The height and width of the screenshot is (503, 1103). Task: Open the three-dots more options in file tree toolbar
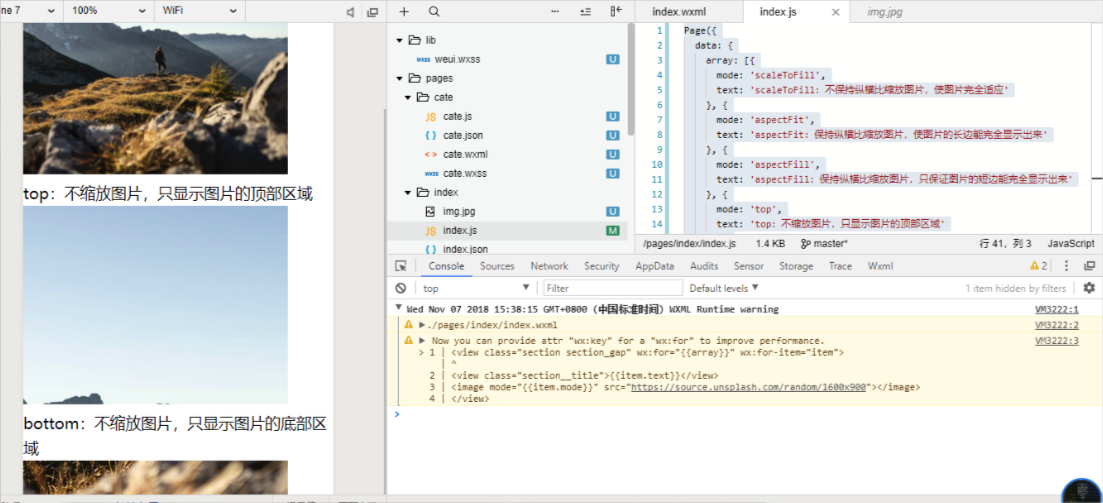pyautogui.click(x=555, y=11)
